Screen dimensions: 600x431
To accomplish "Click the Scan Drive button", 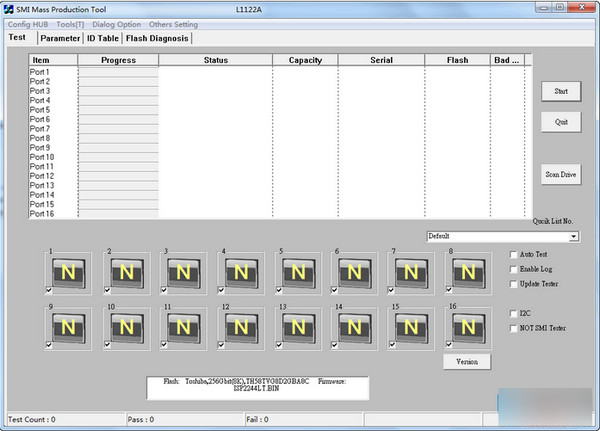I will pos(560,174).
